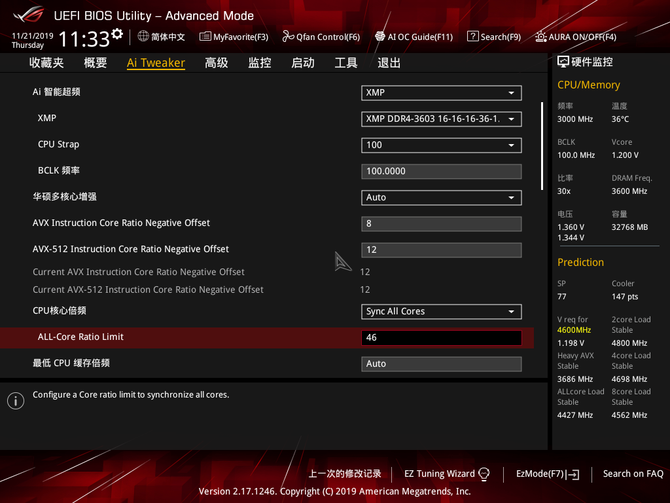The image size is (670, 503).
Task: Click Vcore 1.200 V reading
Action: point(625,155)
